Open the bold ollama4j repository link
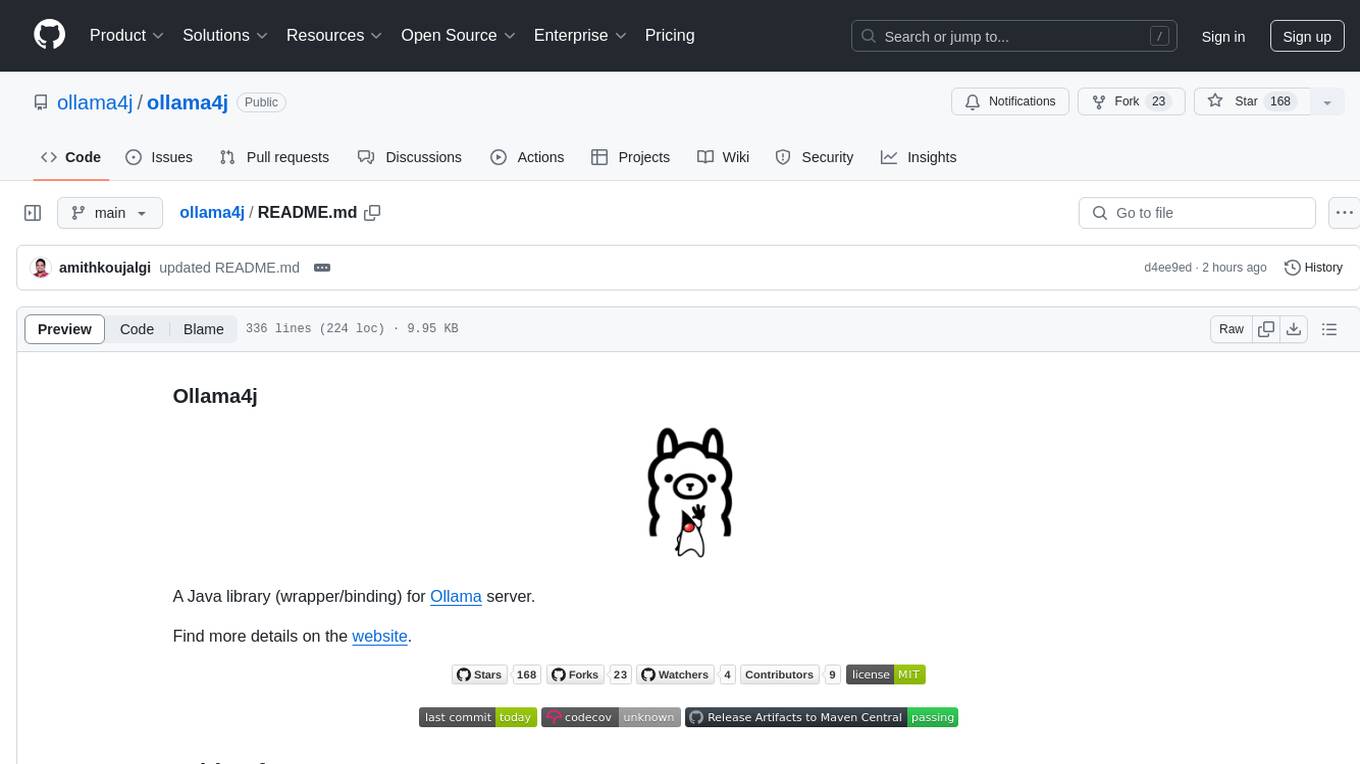Screen dimensions: 1360x764 pyautogui.click(x=187, y=102)
